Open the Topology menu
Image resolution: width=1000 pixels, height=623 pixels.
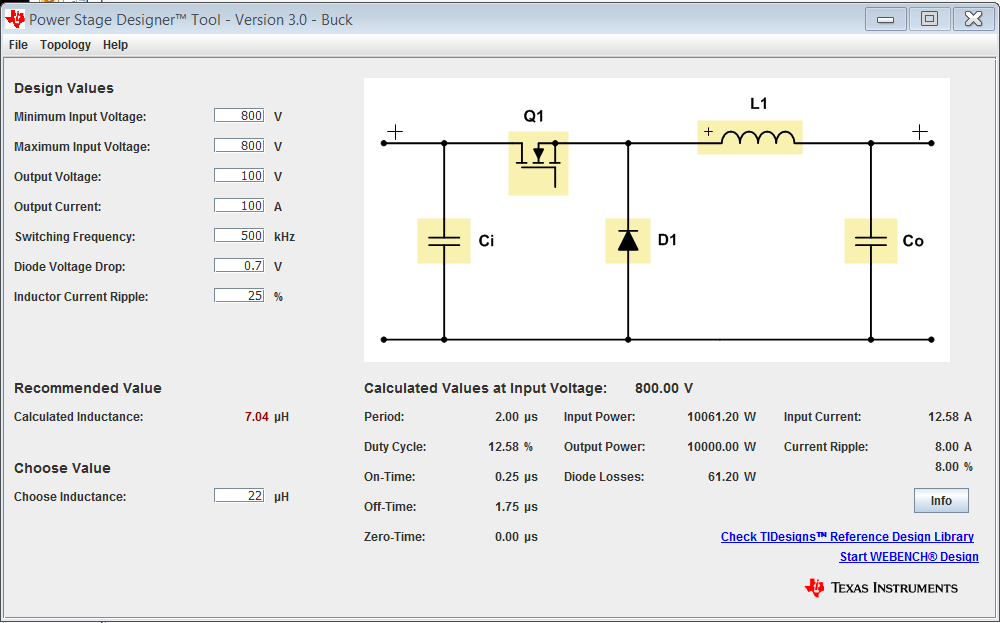65,45
